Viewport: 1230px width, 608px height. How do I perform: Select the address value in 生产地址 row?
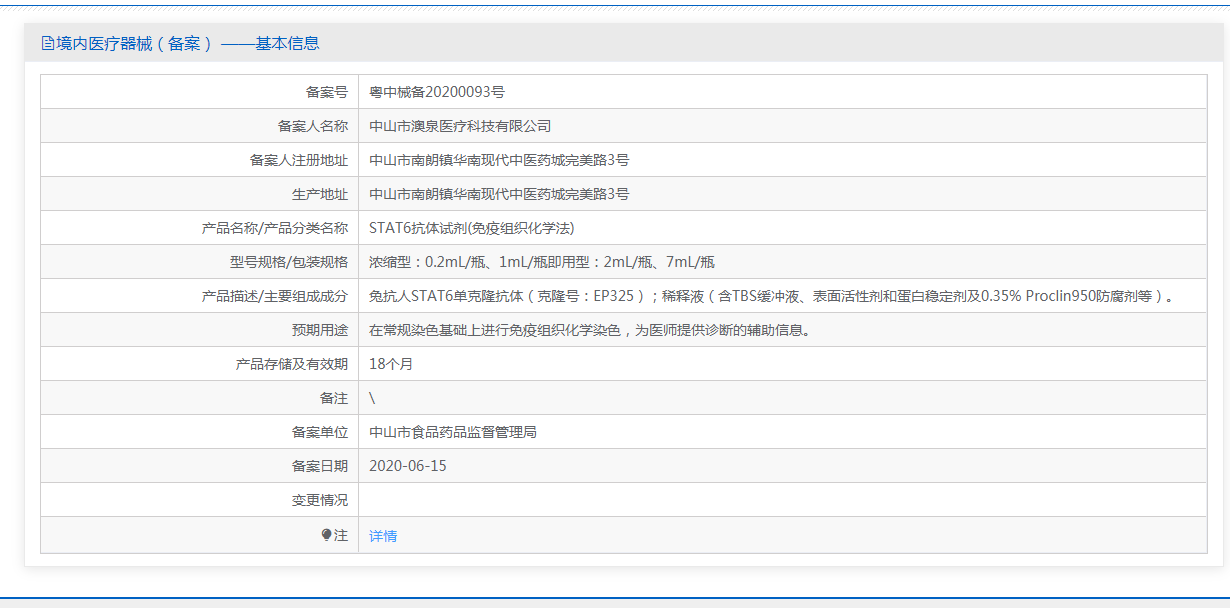[499, 194]
